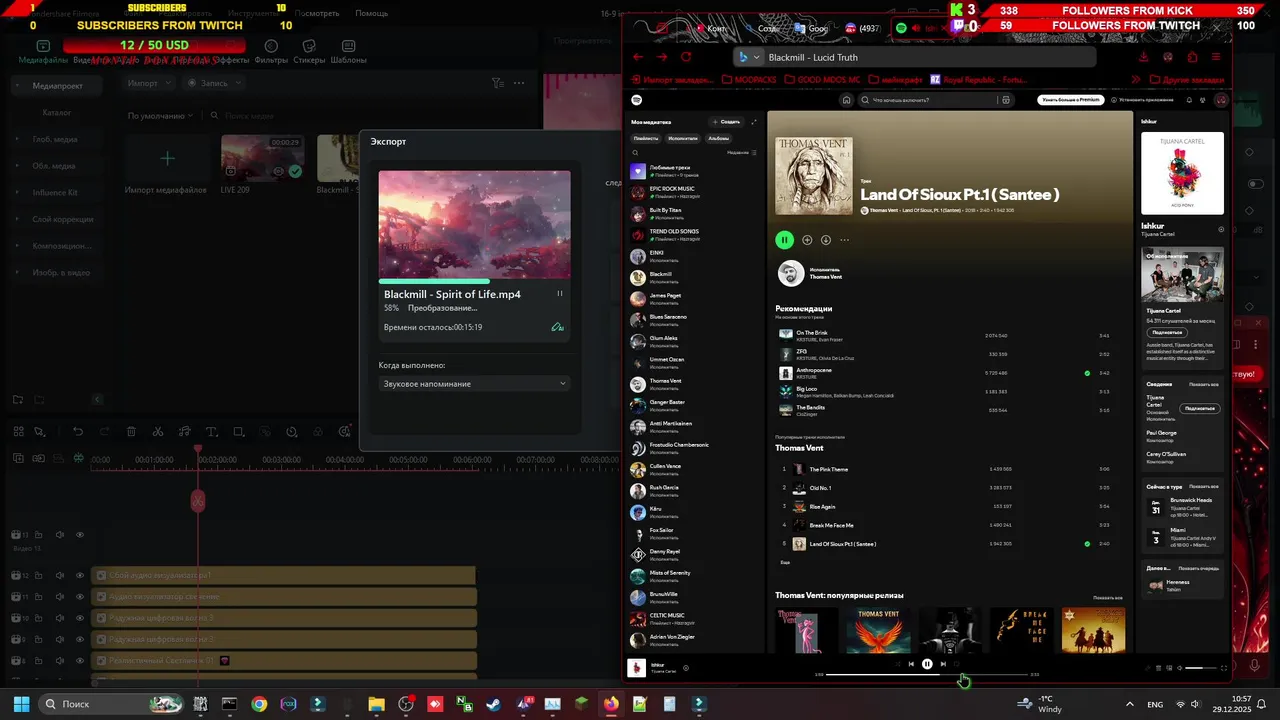This screenshot has width=1280, height=720.
Task: Open the 'Недавние' sort dropdown in library
Action: pyautogui.click(x=742, y=152)
